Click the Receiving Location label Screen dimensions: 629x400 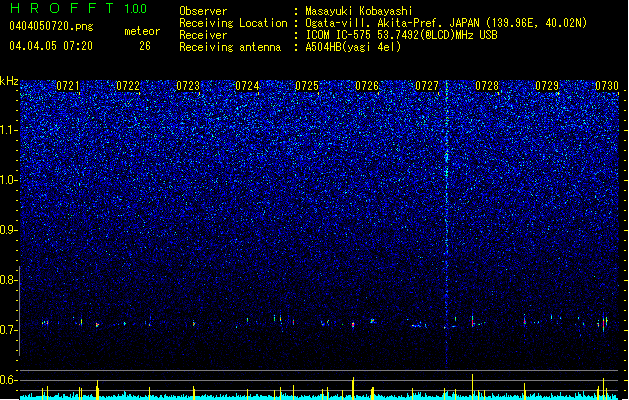tap(233, 23)
